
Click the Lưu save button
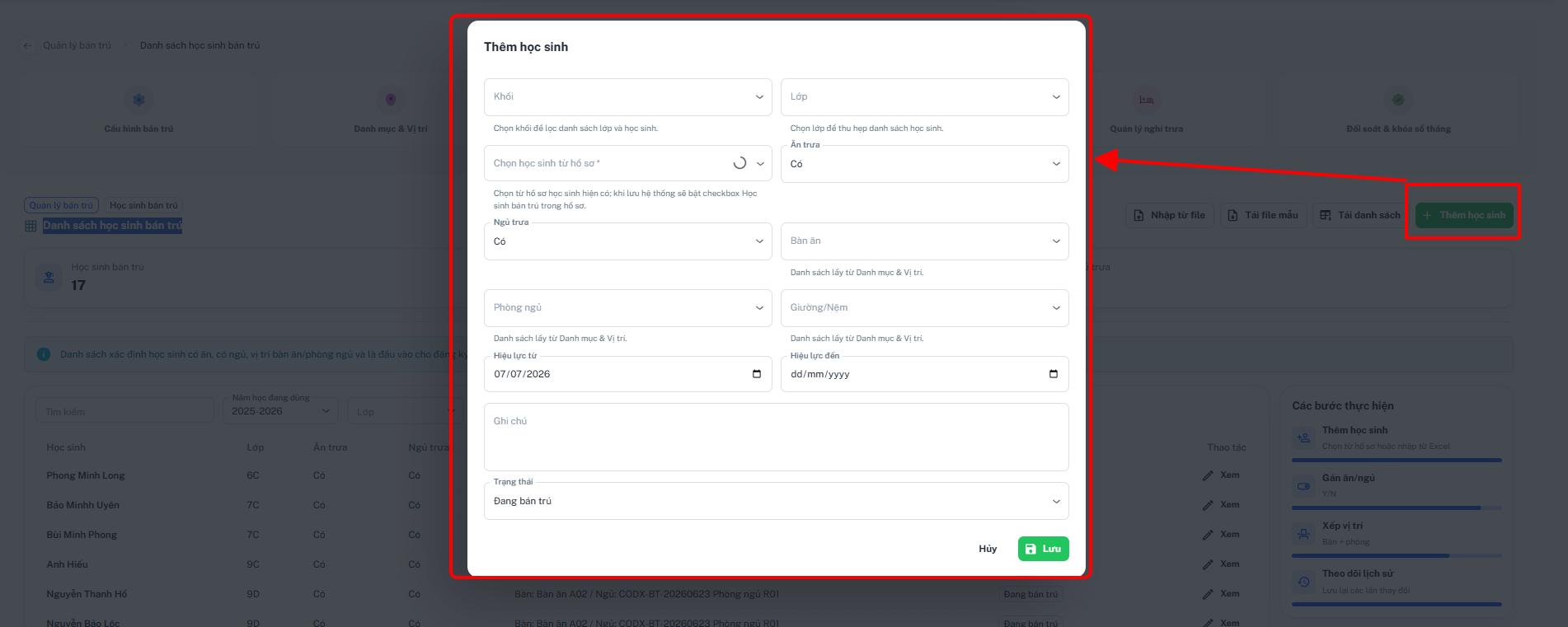pyautogui.click(x=1044, y=549)
